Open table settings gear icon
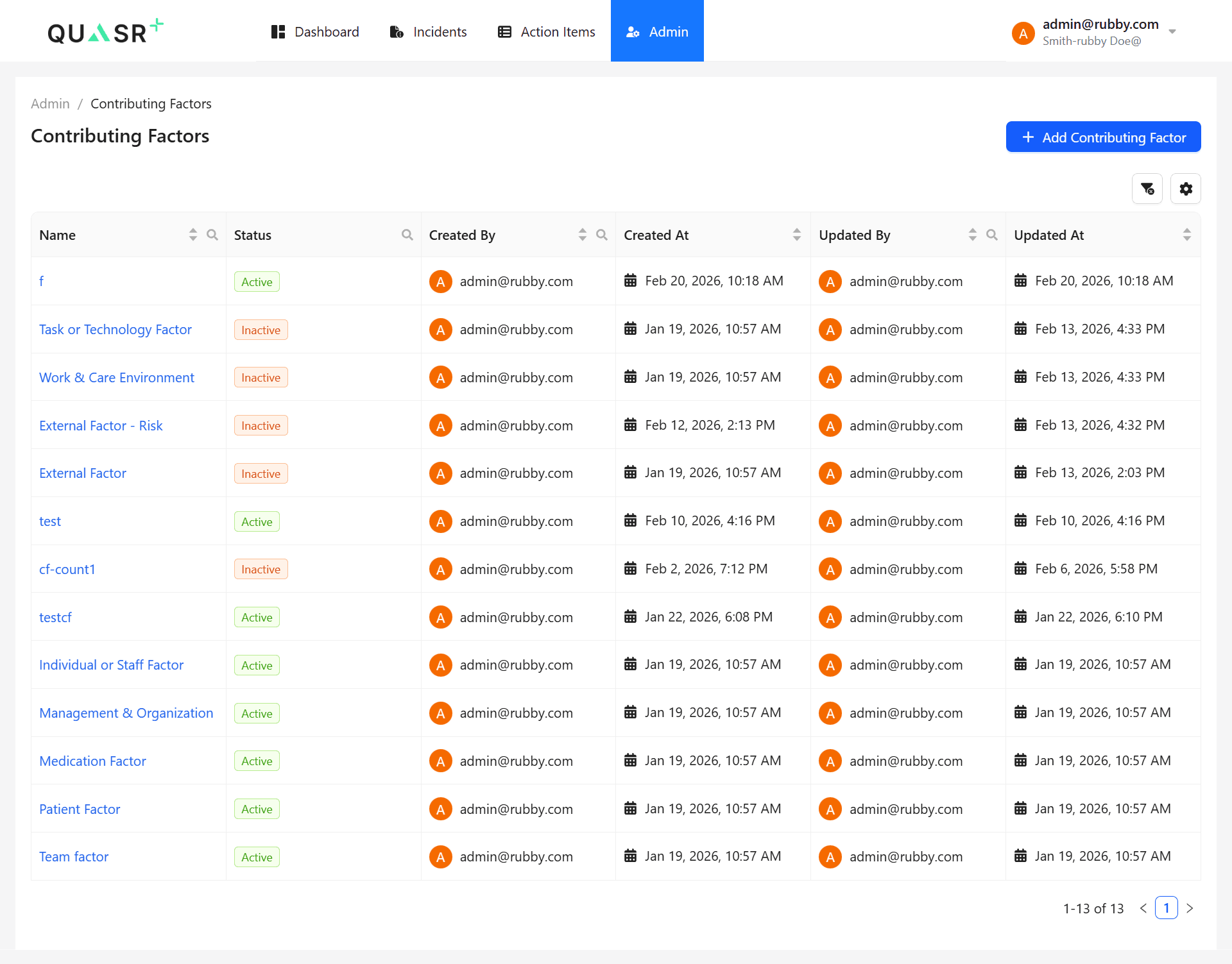Screen dimensions: 1232x964 pyautogui.click(x=1186, y=189)
